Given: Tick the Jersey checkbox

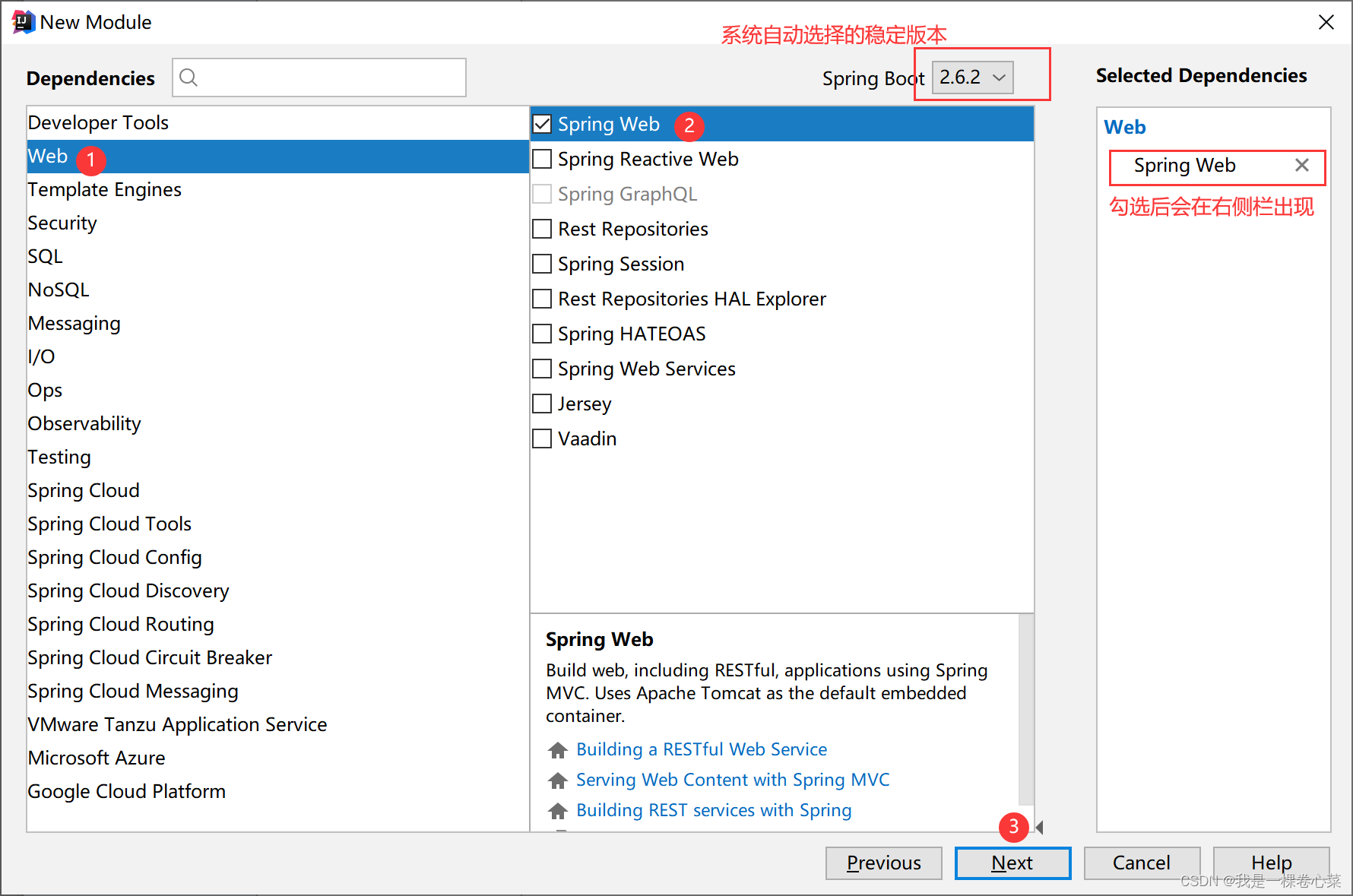Looking at the screenshot, I should click(x=542, y=404).
